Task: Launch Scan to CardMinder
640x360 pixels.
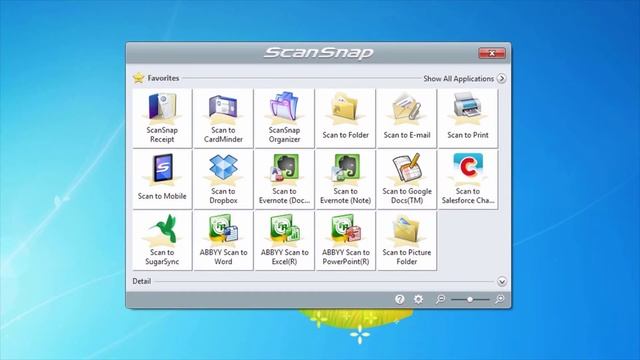Action: 223,118
